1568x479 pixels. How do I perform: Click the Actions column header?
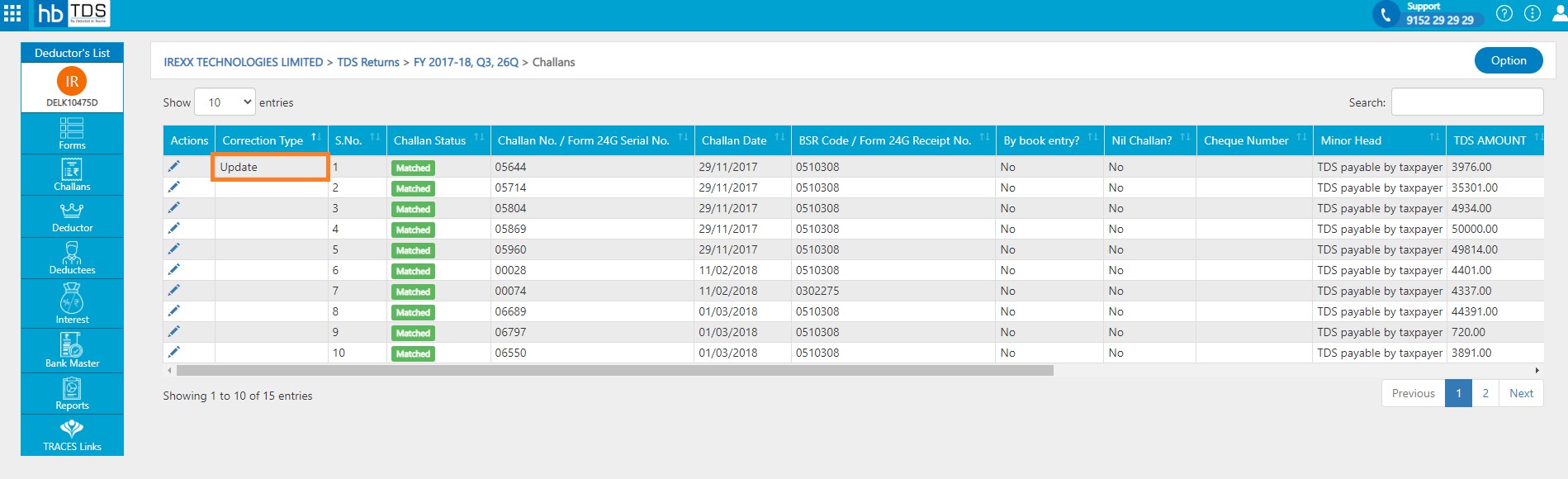(x=189, y=140)
